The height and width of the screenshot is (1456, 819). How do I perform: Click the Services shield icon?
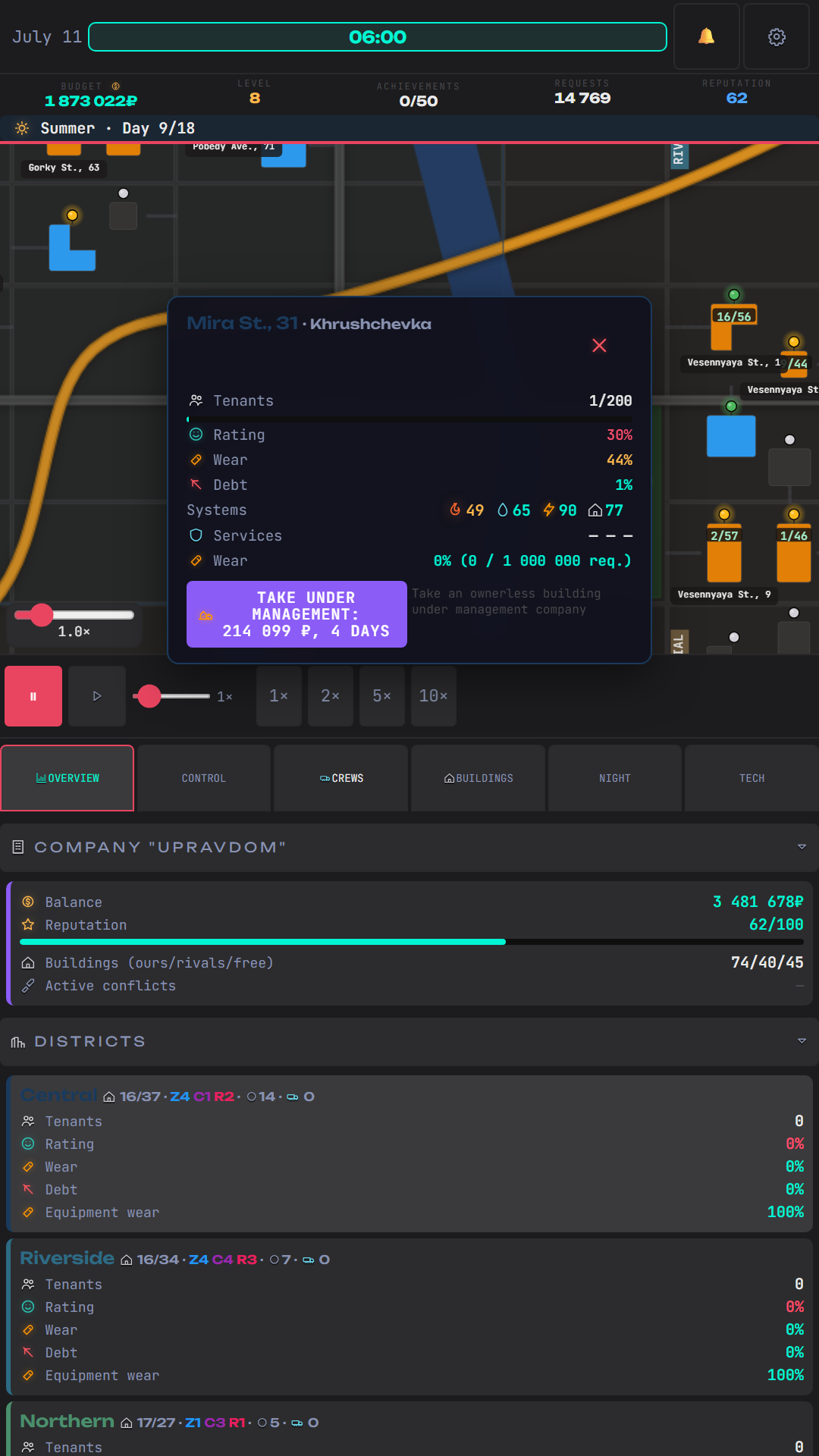point(196,535)
